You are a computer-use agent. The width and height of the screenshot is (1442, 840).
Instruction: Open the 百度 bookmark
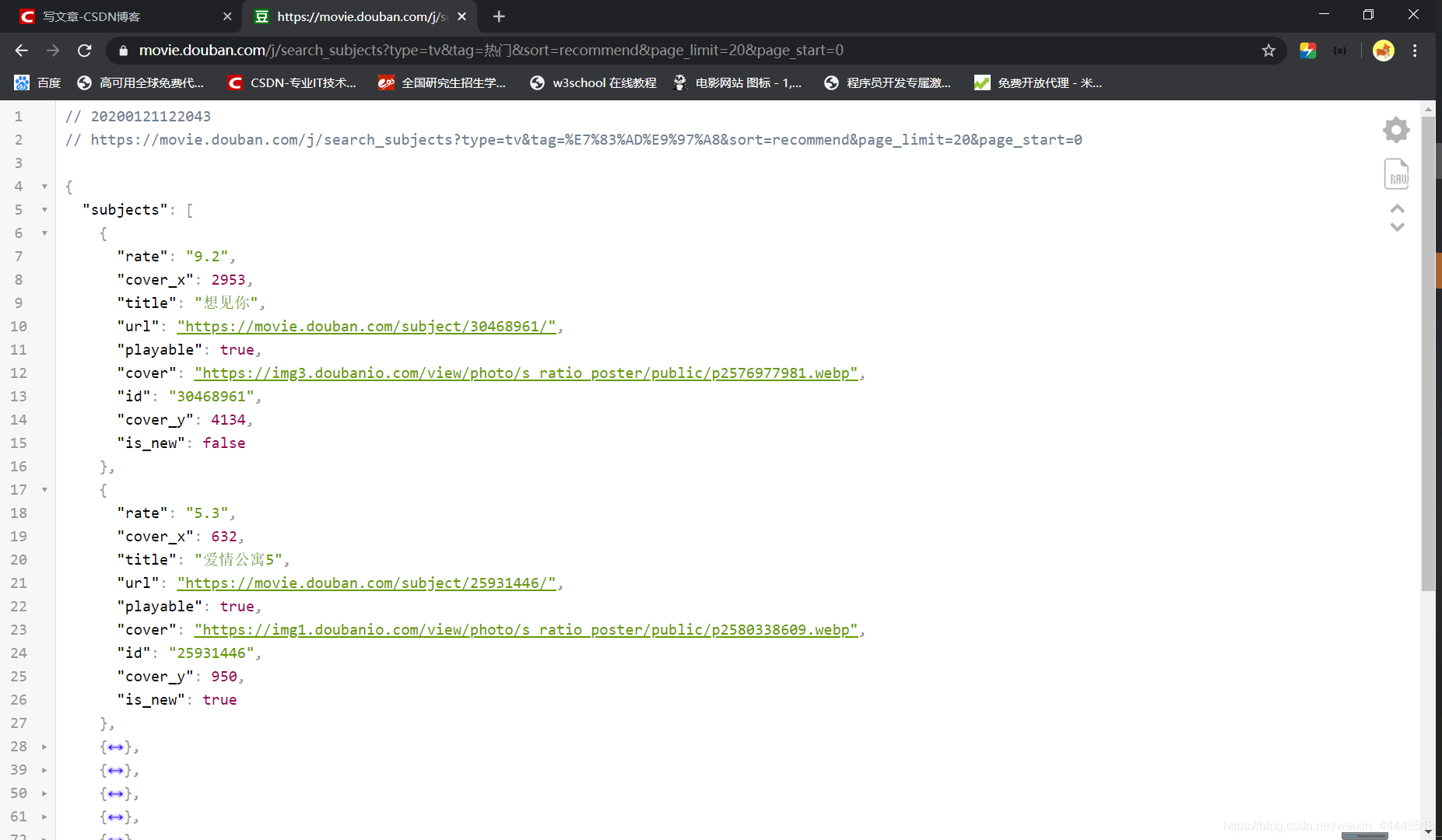(37, 82)
